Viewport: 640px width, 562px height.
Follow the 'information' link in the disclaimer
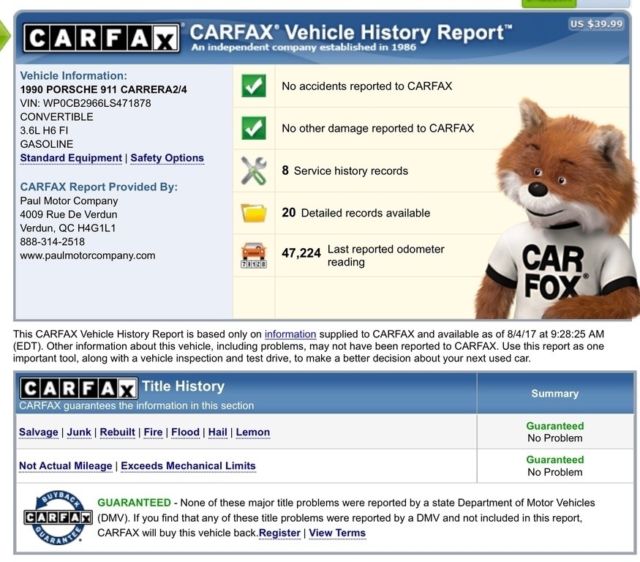coord(290,334)
